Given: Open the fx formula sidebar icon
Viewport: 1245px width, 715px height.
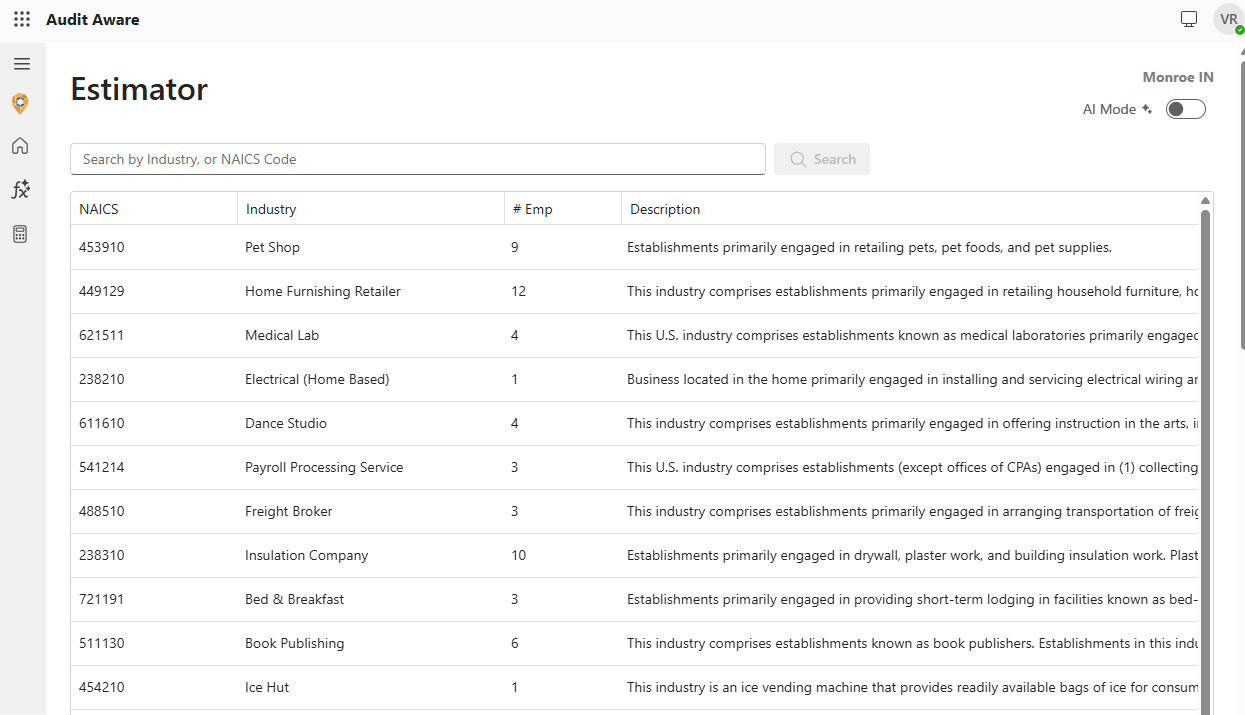Looking at the screenshot, I should (20, 189).
